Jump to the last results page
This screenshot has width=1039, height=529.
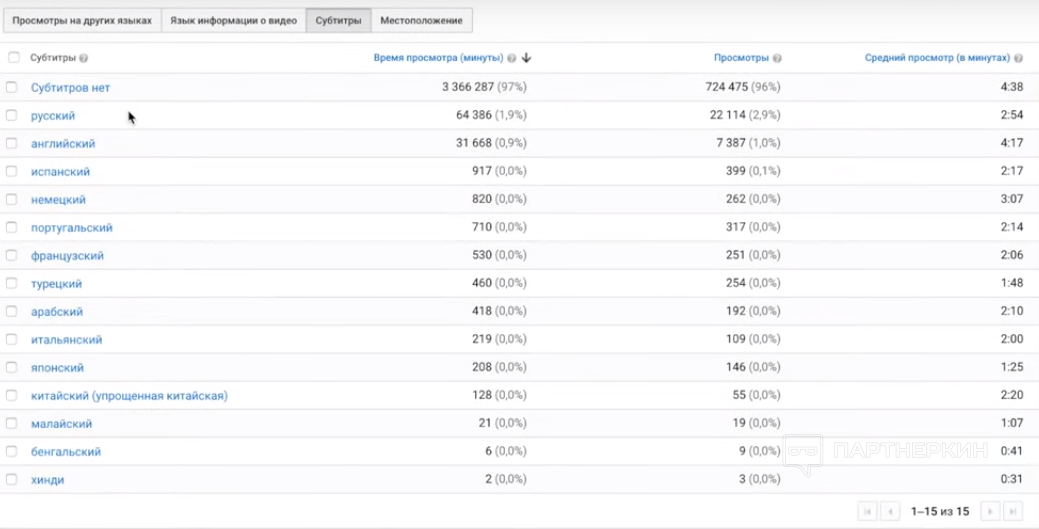point(1013,511)
